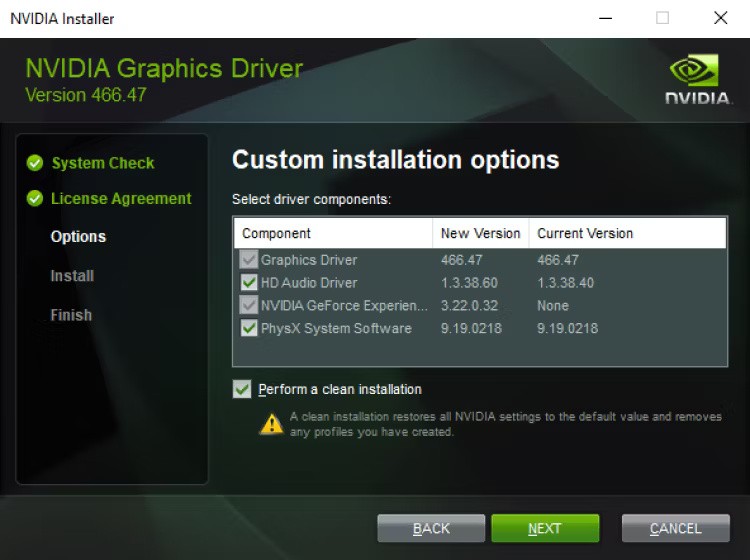Click the grayed Graphics Driver checkbox
This screenshot has height=560, width=750.
(249, 260)
